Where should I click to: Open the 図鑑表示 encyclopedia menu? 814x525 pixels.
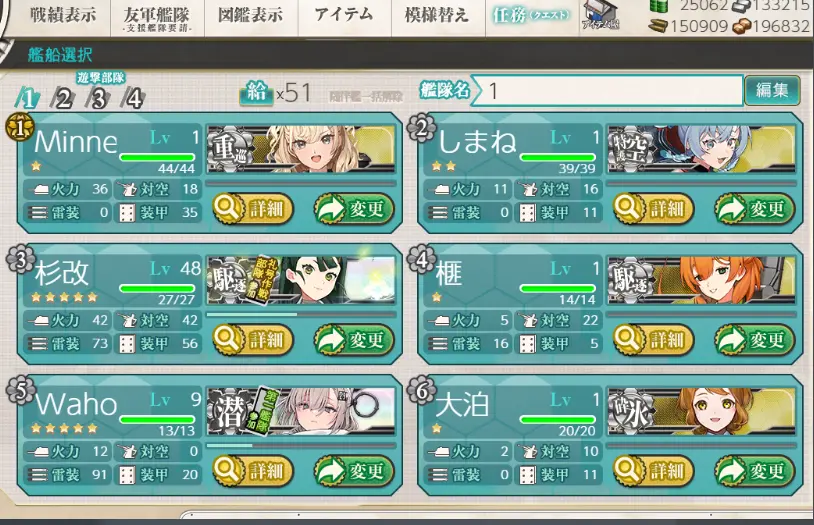coord(251,16)
